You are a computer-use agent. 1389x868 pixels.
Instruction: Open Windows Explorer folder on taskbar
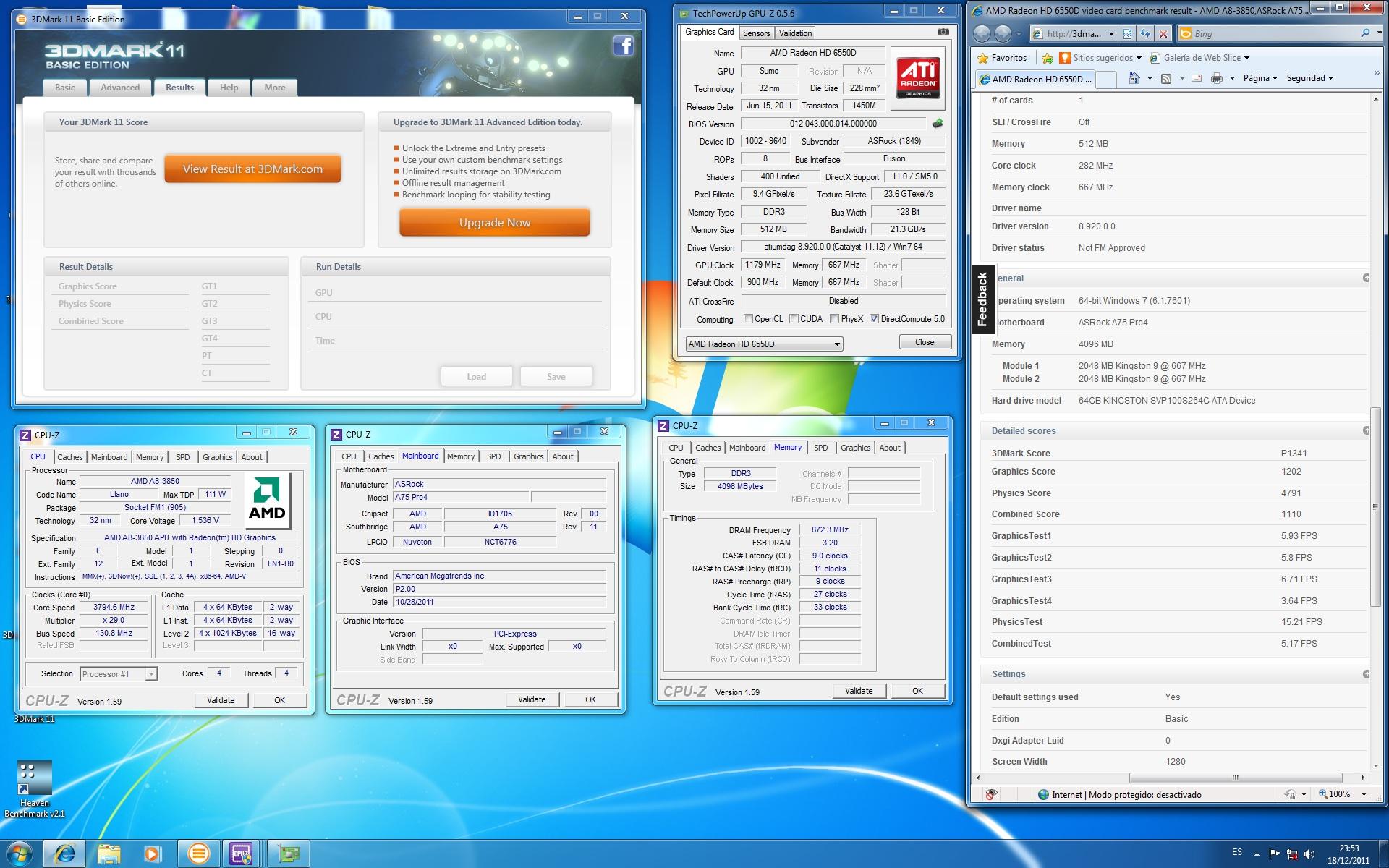pos(109,854)
